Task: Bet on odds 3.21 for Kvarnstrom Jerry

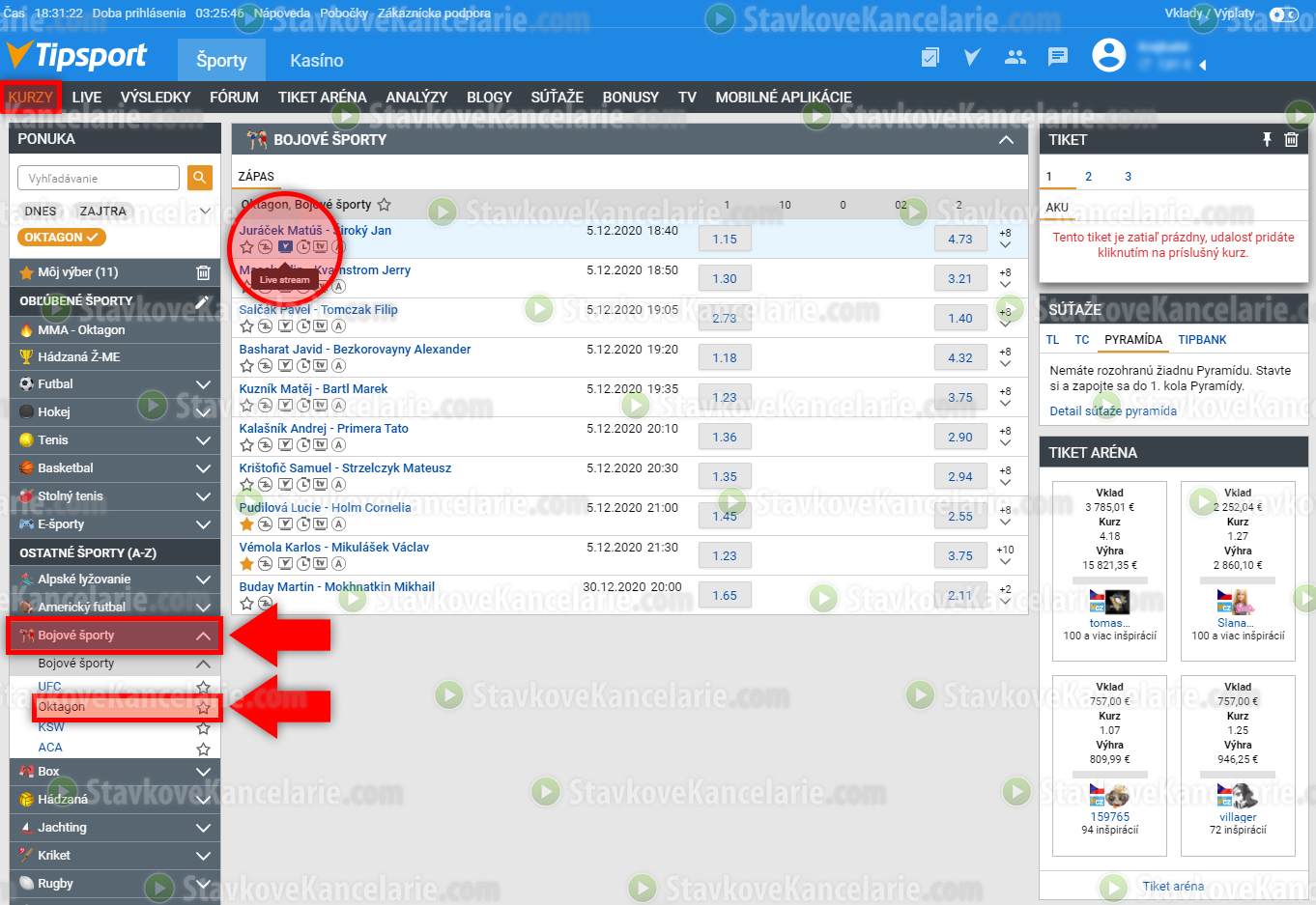Action: (960, 279)
